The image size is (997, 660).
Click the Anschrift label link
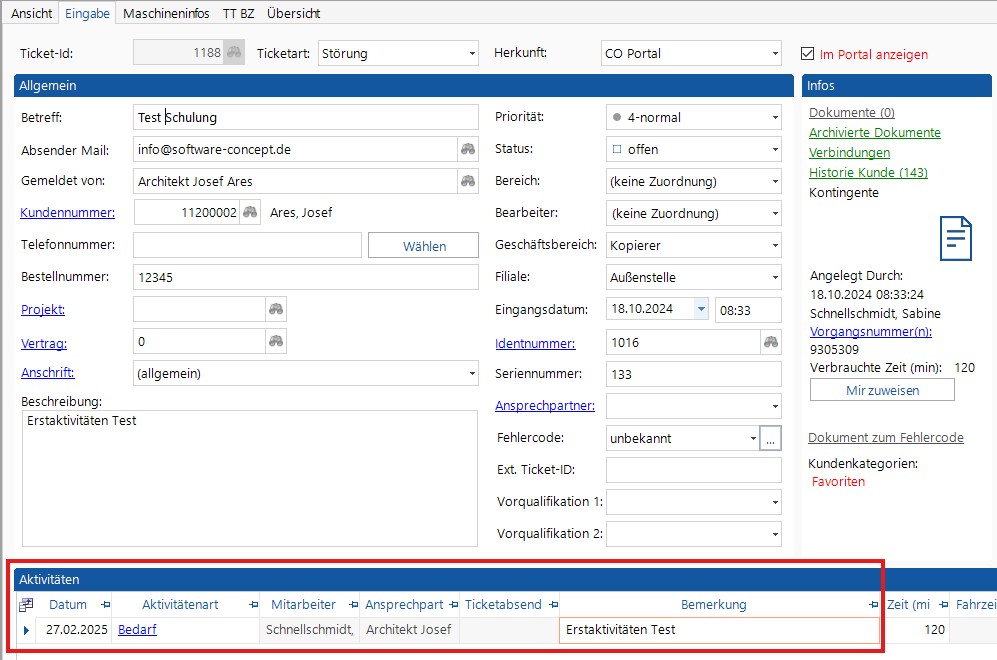[x=48, y=373]
